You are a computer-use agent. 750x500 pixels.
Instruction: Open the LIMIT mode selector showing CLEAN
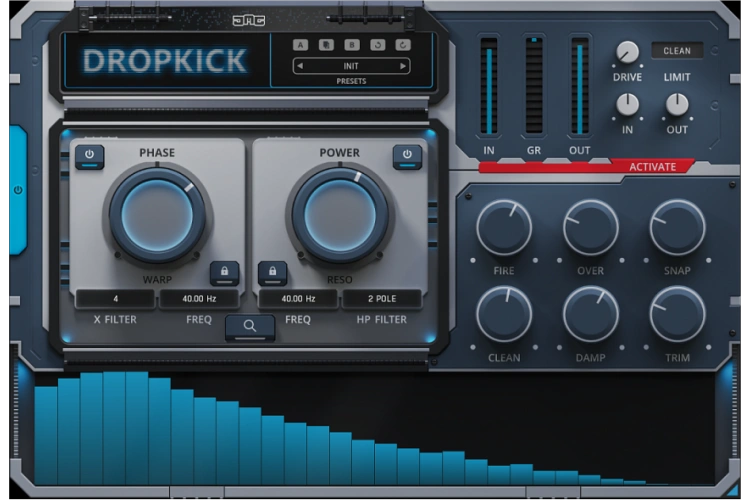[677, 51]
